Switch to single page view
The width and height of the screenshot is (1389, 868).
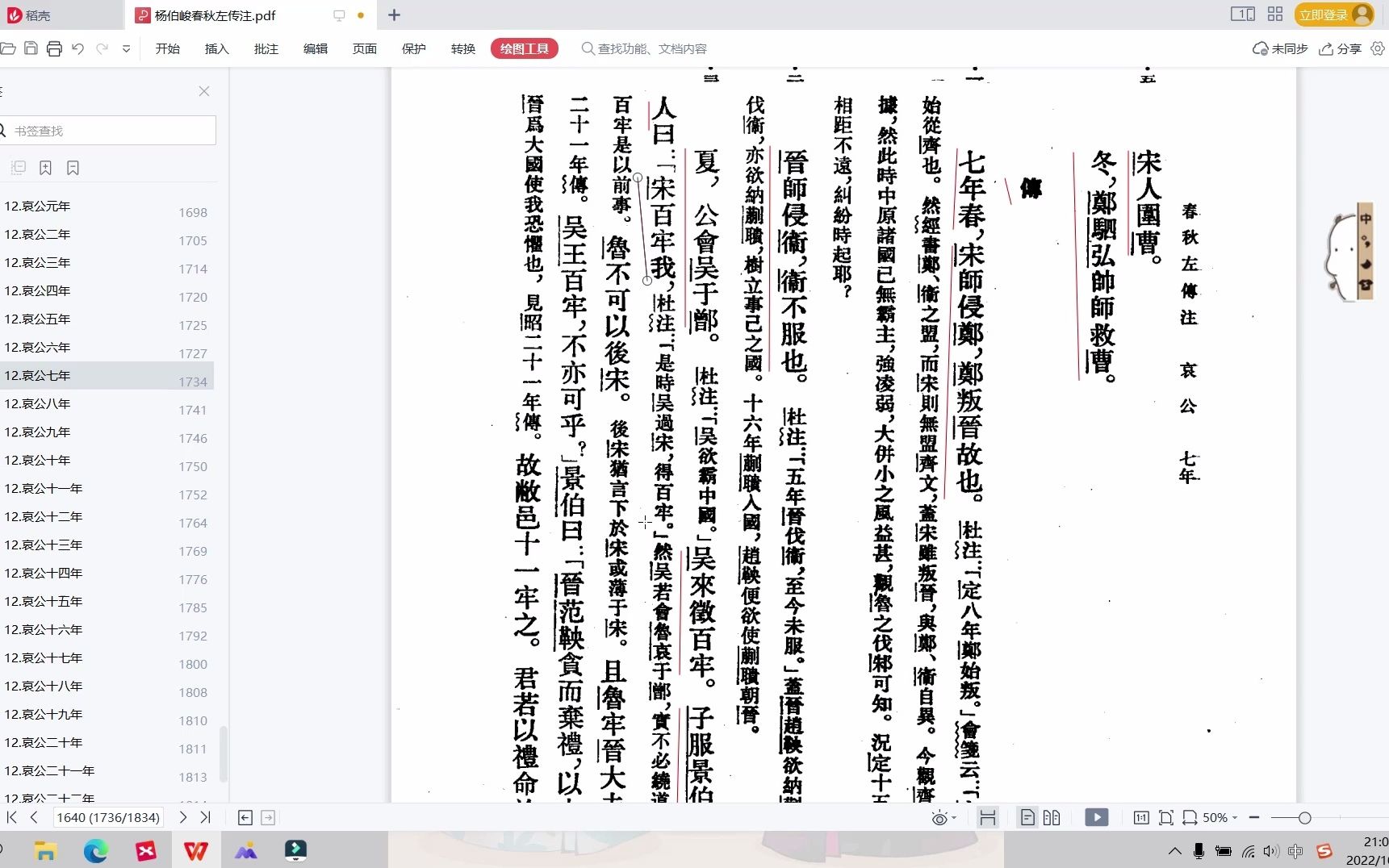pyautogui.click(x=1027, y=817)
